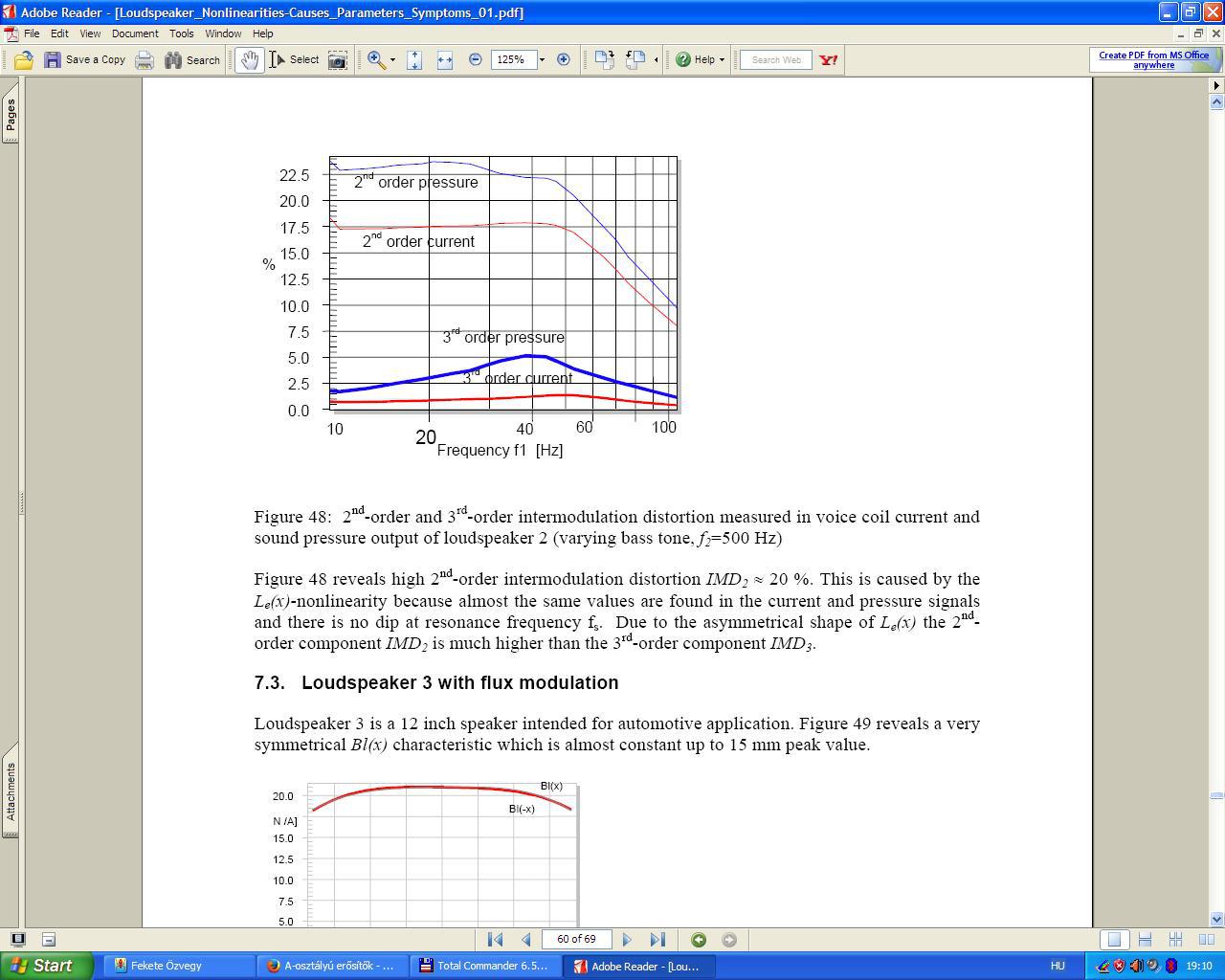1225x980 pixels.
Task: Pick the Zoom In magnifier tool
Action: pyautogui.click(x=376, y=59)
